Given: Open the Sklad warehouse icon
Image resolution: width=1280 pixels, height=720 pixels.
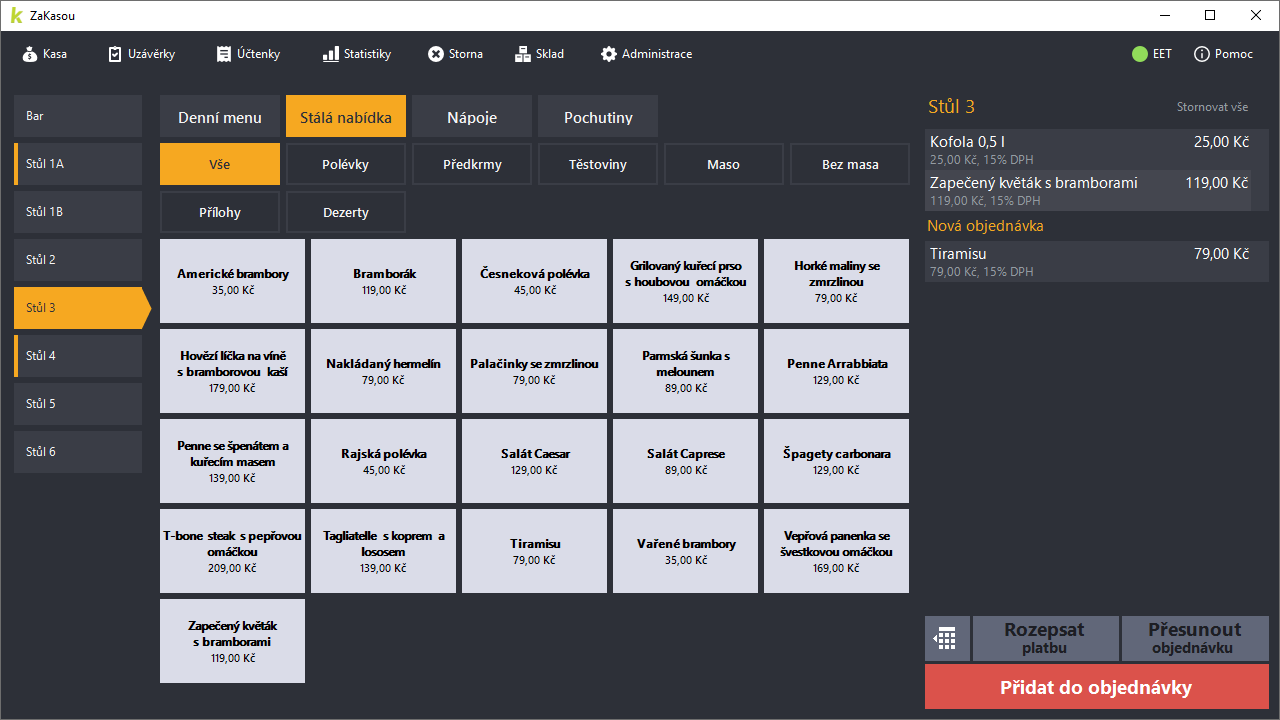Looking at the screenshot, I should (x=522, y=54).
